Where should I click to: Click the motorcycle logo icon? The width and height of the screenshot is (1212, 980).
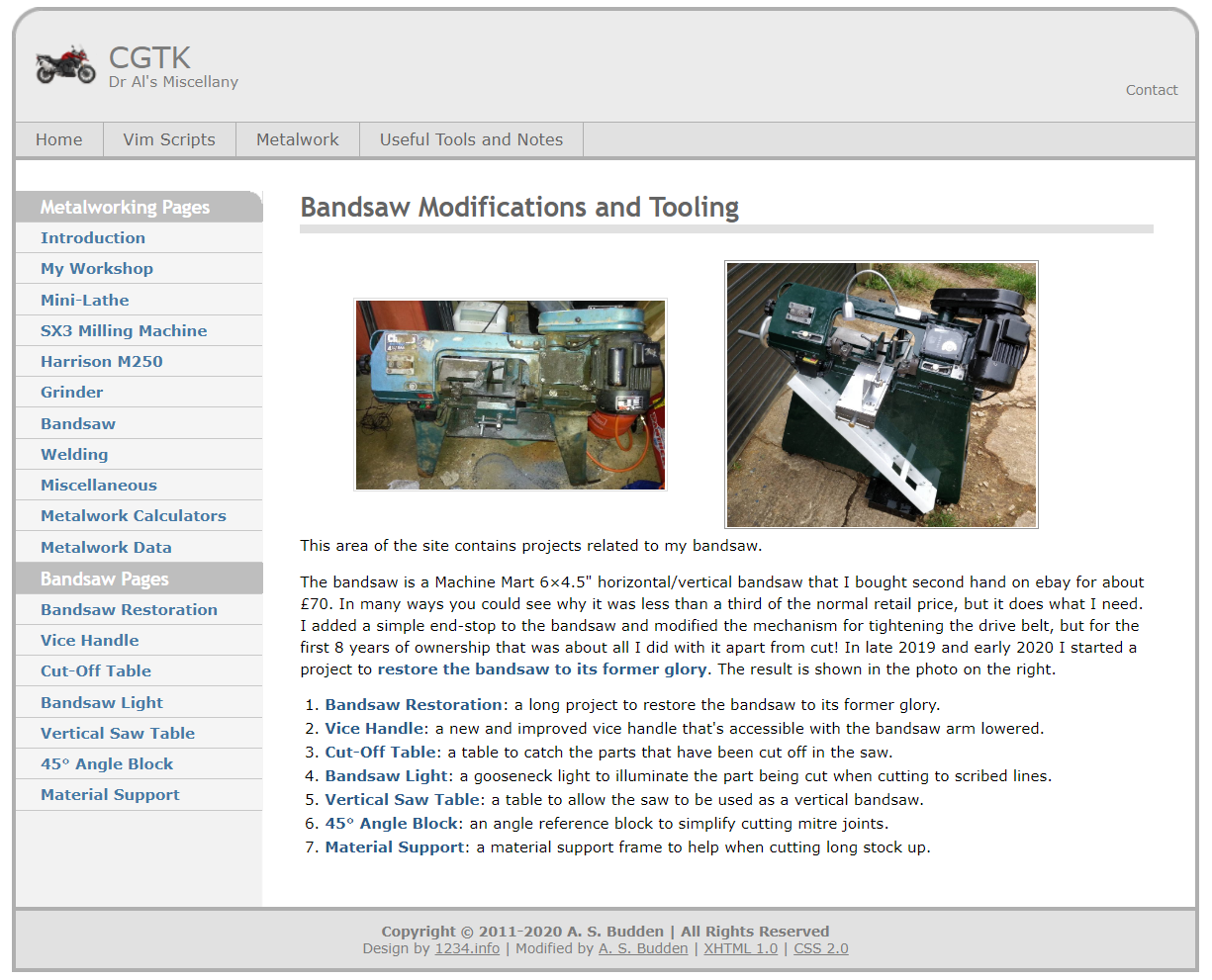(x=65, y=65)
